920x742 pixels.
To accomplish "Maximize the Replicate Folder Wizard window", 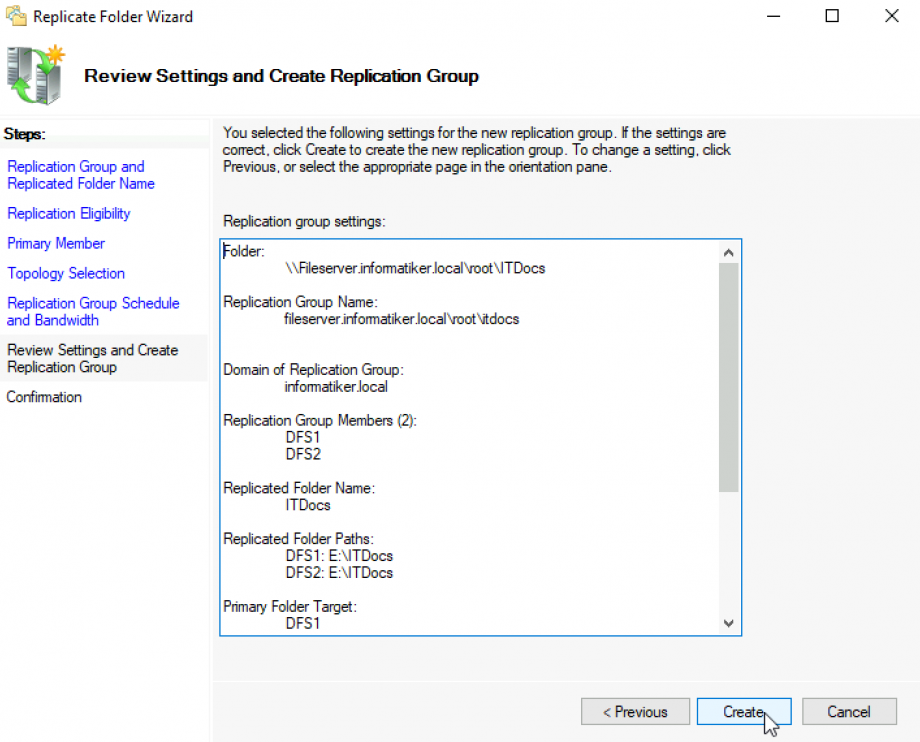I will 832,16.
